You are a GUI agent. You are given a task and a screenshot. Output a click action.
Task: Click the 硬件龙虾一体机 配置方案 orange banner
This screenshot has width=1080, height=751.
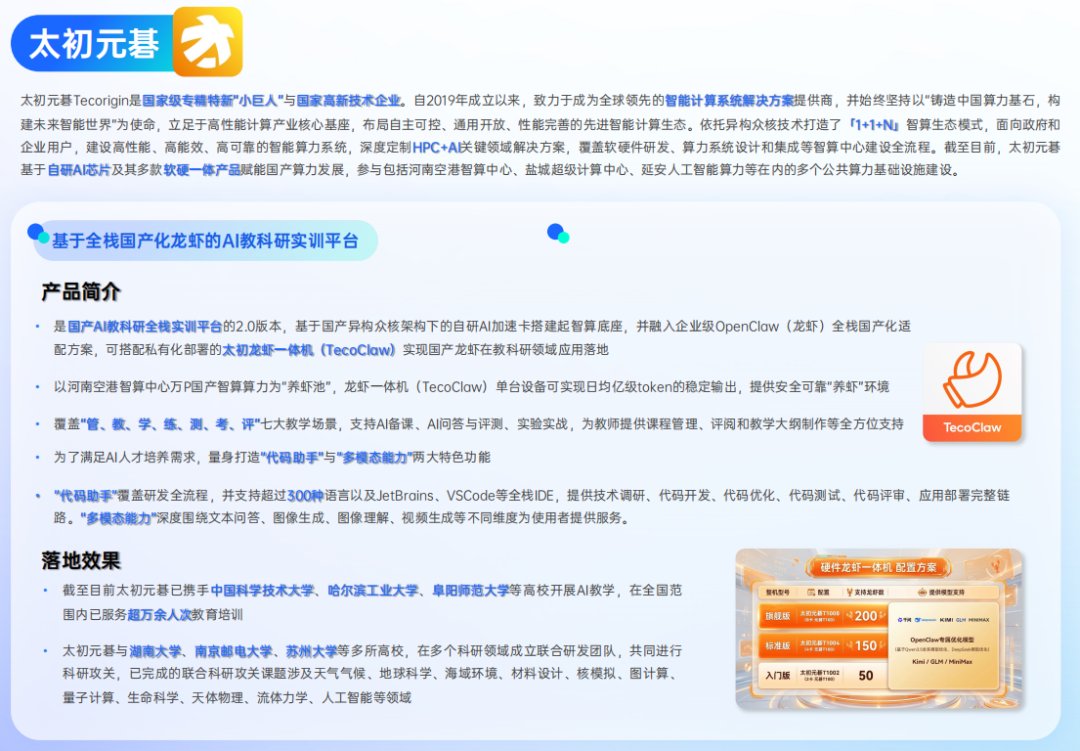[x=878, y=567]
